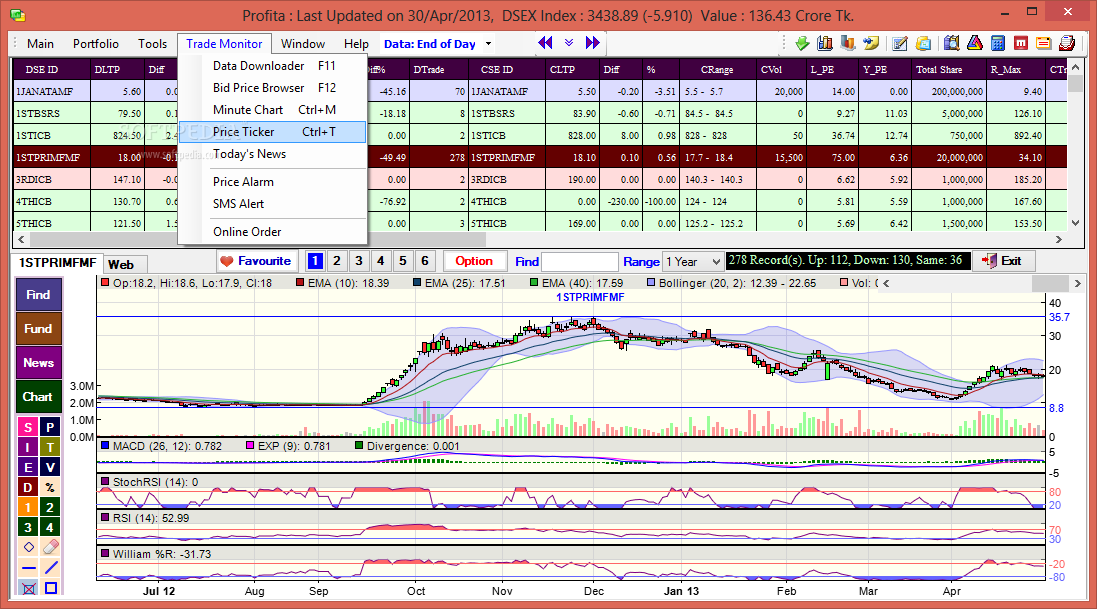This screenshot has height=609, width=1097.
Task: Toggle the dark blue P indicator button
Action: point(50,427)
